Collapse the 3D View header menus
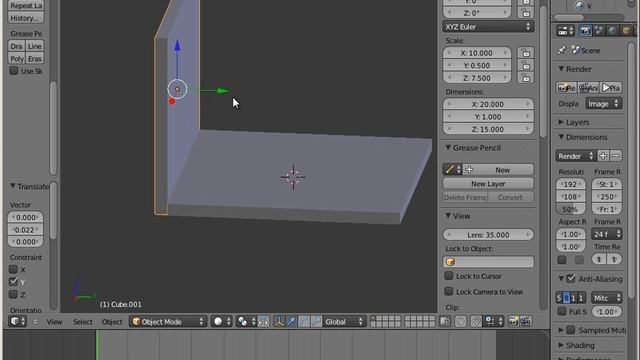The image size is (640, 360). [35, 322]
